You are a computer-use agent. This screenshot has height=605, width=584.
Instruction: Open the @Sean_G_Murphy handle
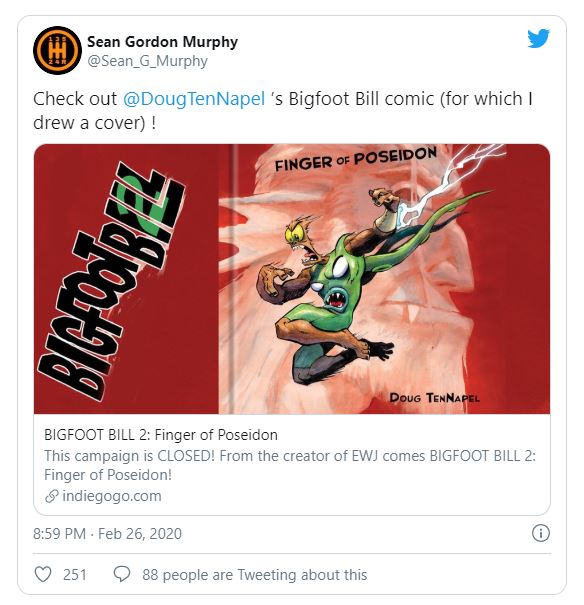coord(147,61)
